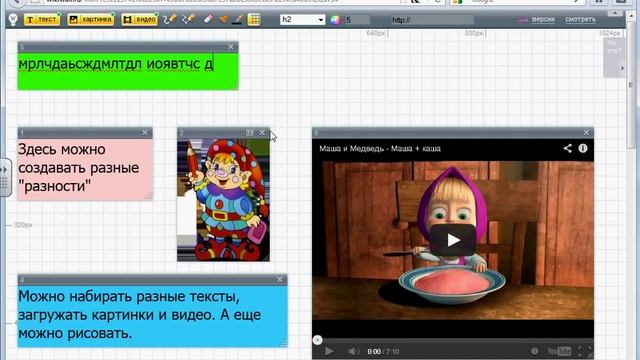Add a text block with 'текст' button

[x=42, y=19]
